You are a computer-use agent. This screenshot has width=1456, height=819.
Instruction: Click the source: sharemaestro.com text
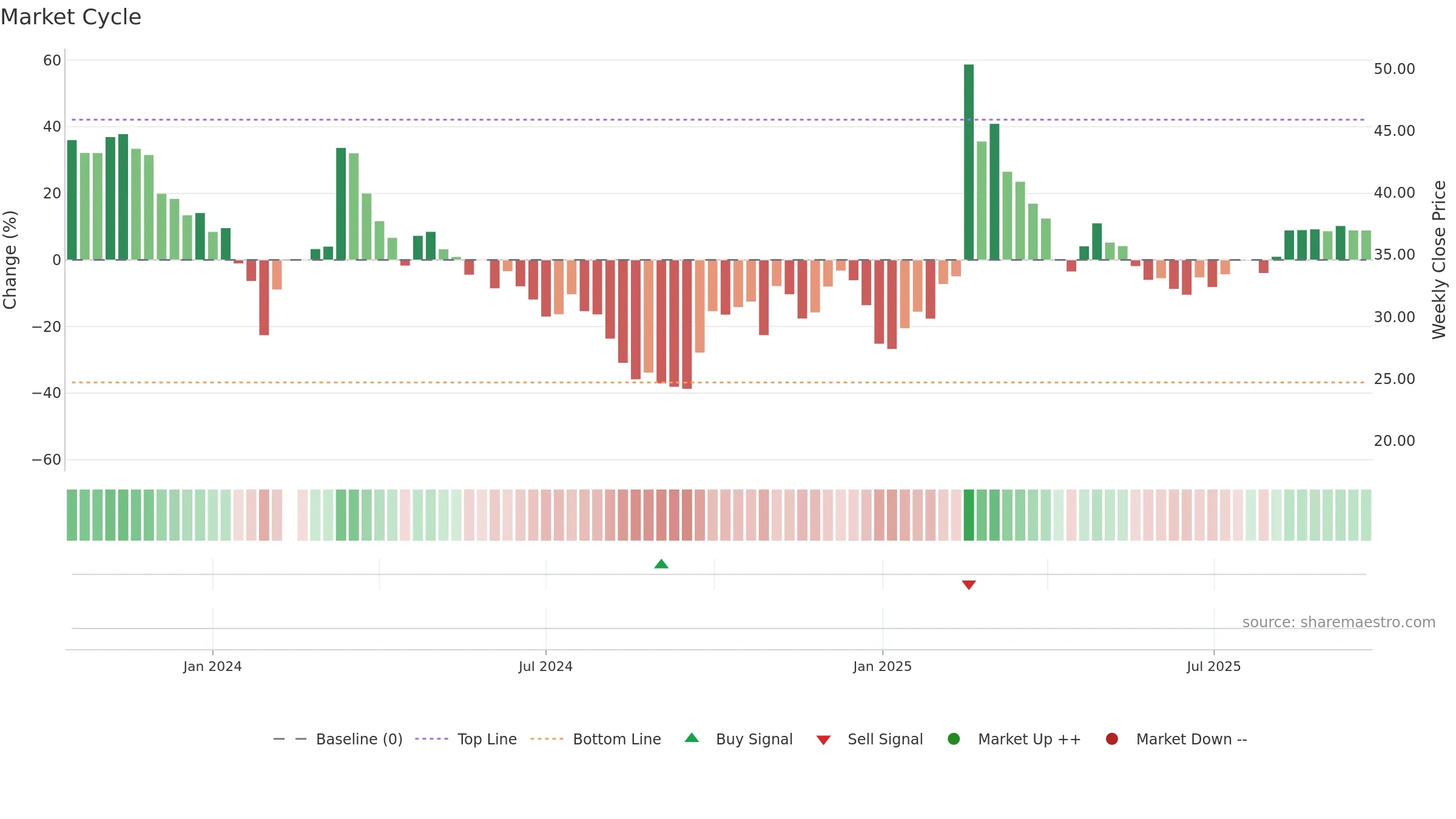[1339, 622]
